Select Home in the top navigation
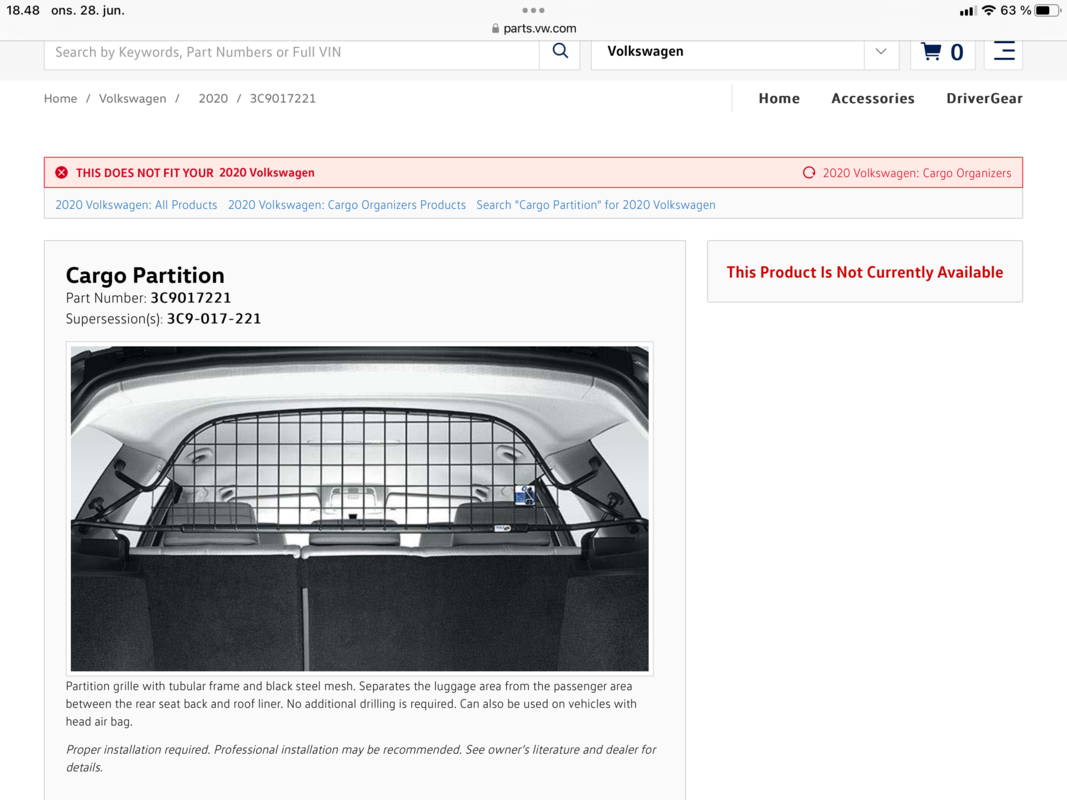Screen dimensions: 1067x800 778,98
